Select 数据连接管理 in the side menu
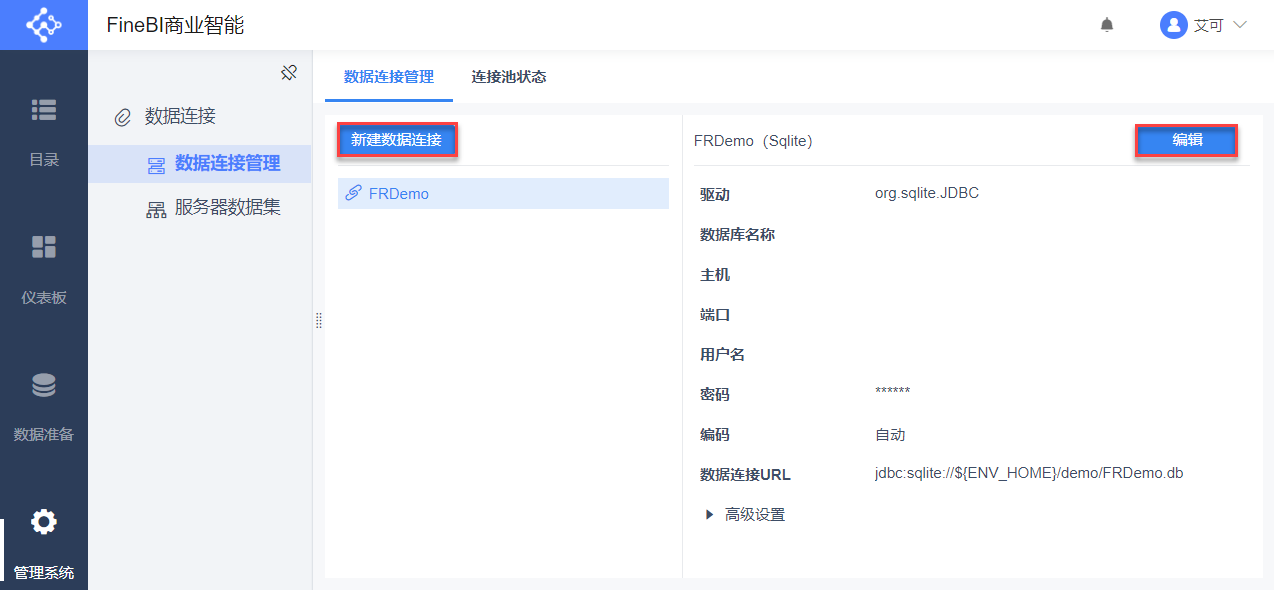This screenshot has width=1274, height=590. click(199, 164)
